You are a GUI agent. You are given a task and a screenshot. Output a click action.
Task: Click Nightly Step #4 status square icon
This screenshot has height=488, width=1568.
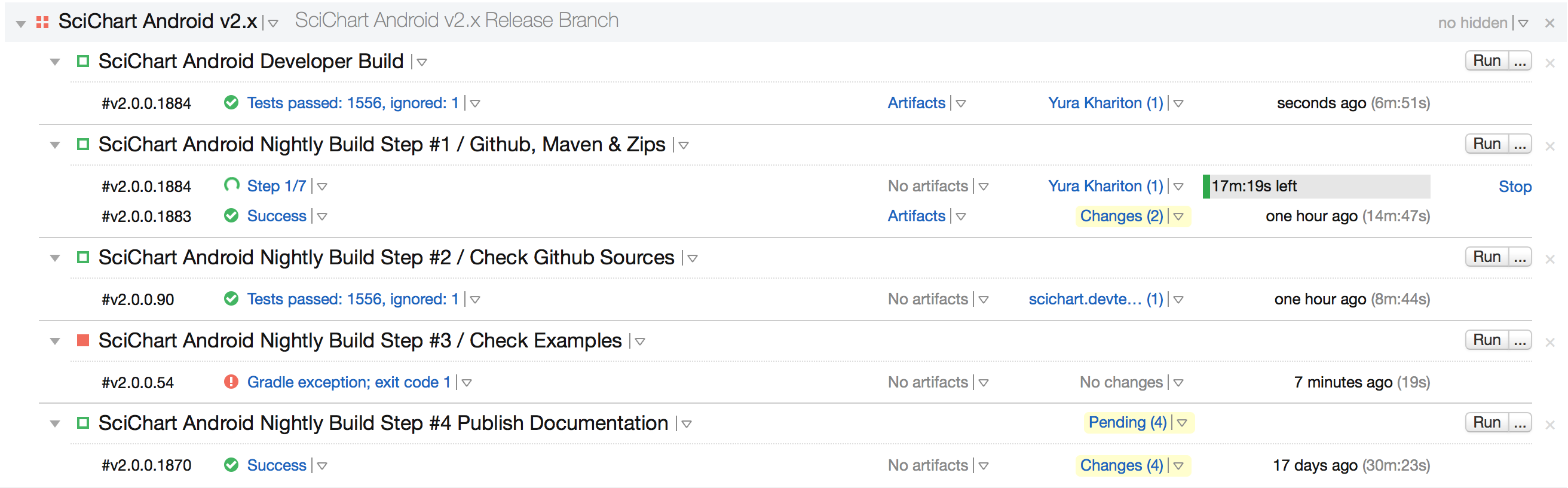(x=84, y=423)
